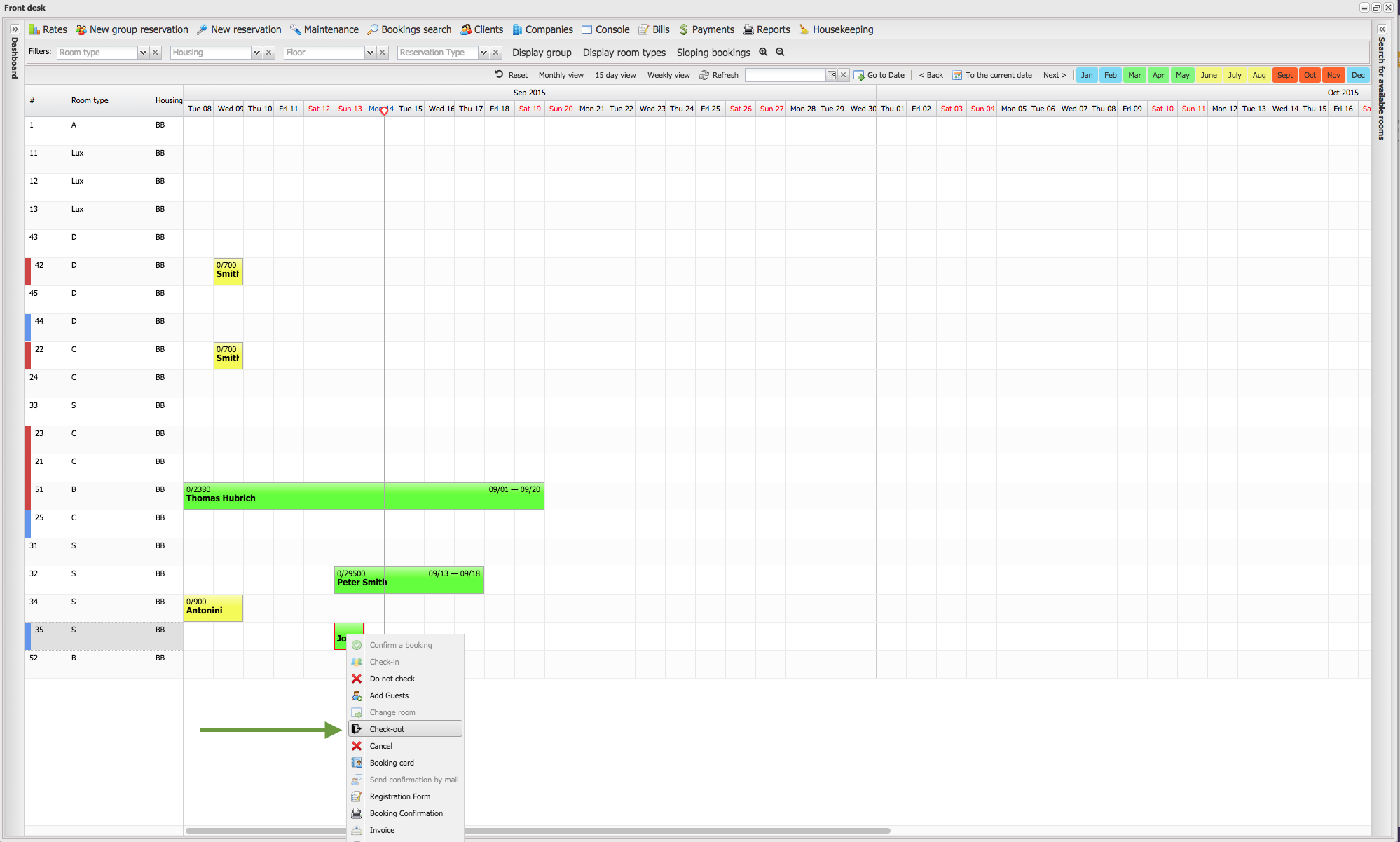Open Maintenance via its wrench icon
This screenshot has height=842, width=1400.
[296, 29]
